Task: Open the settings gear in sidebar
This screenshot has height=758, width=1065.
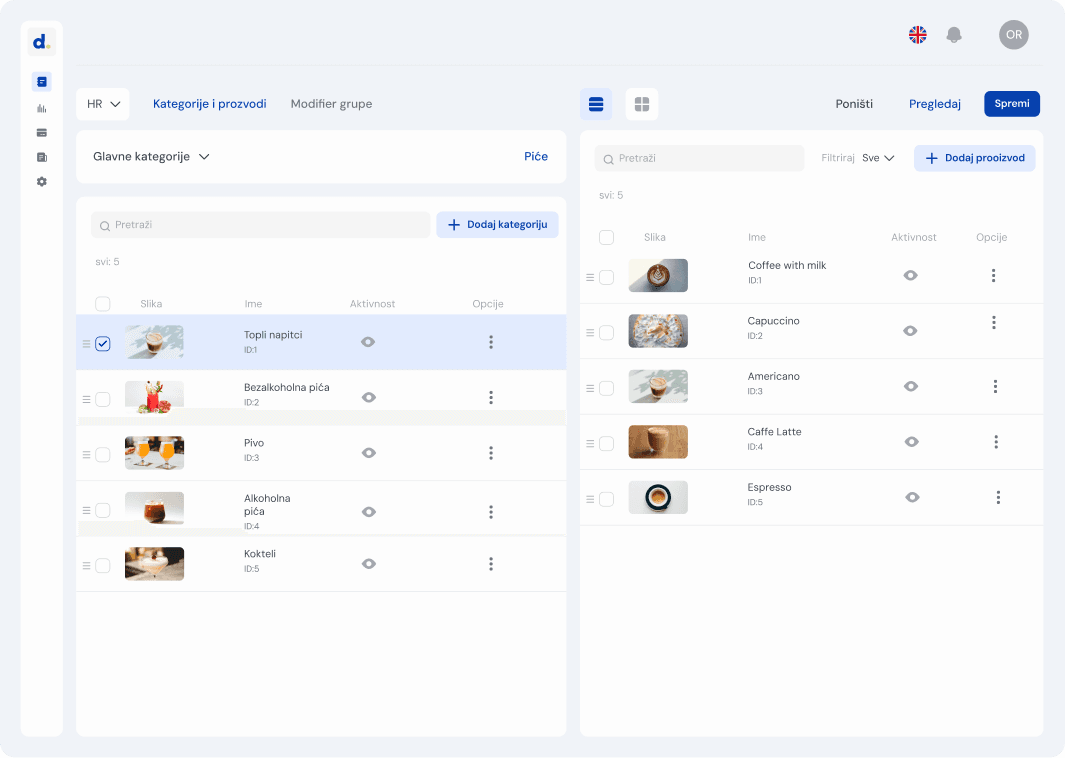Action: click(41, 182)
